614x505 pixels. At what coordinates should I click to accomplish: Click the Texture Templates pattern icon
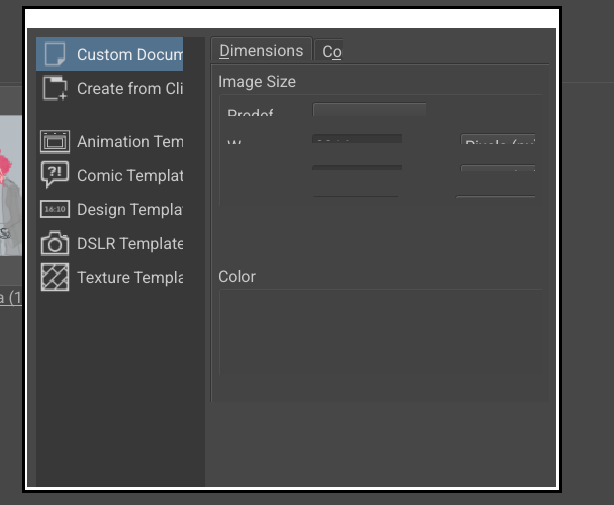55,277
